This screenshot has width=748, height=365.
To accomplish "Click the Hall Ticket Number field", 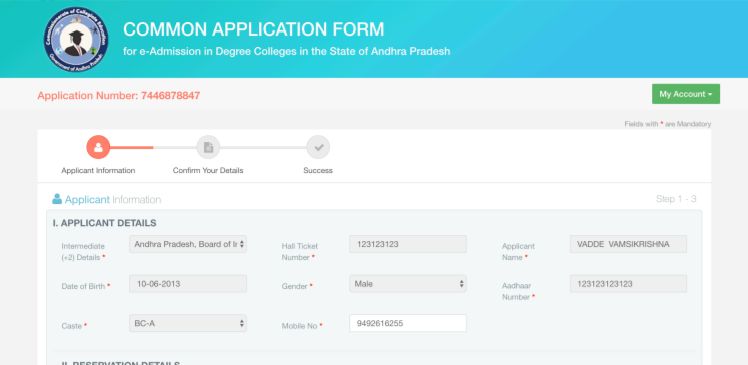I will click(x=408, y=244).
